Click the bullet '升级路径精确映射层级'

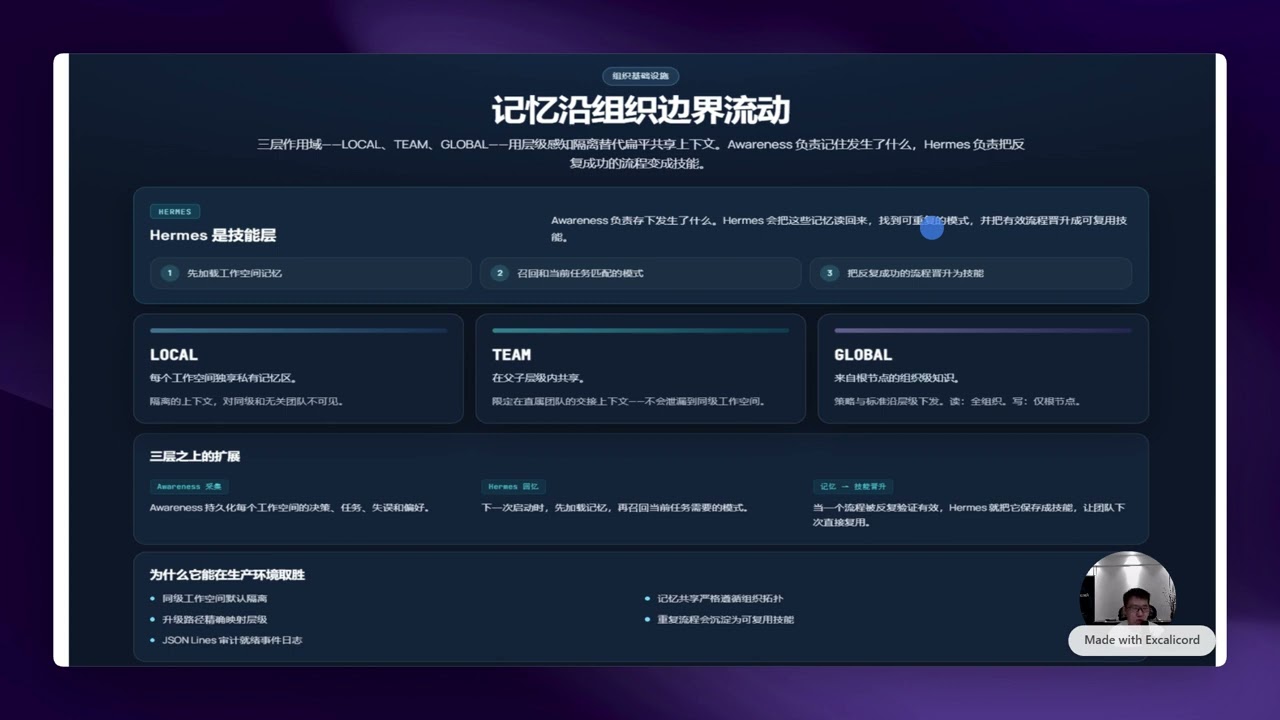click(215, 620)
